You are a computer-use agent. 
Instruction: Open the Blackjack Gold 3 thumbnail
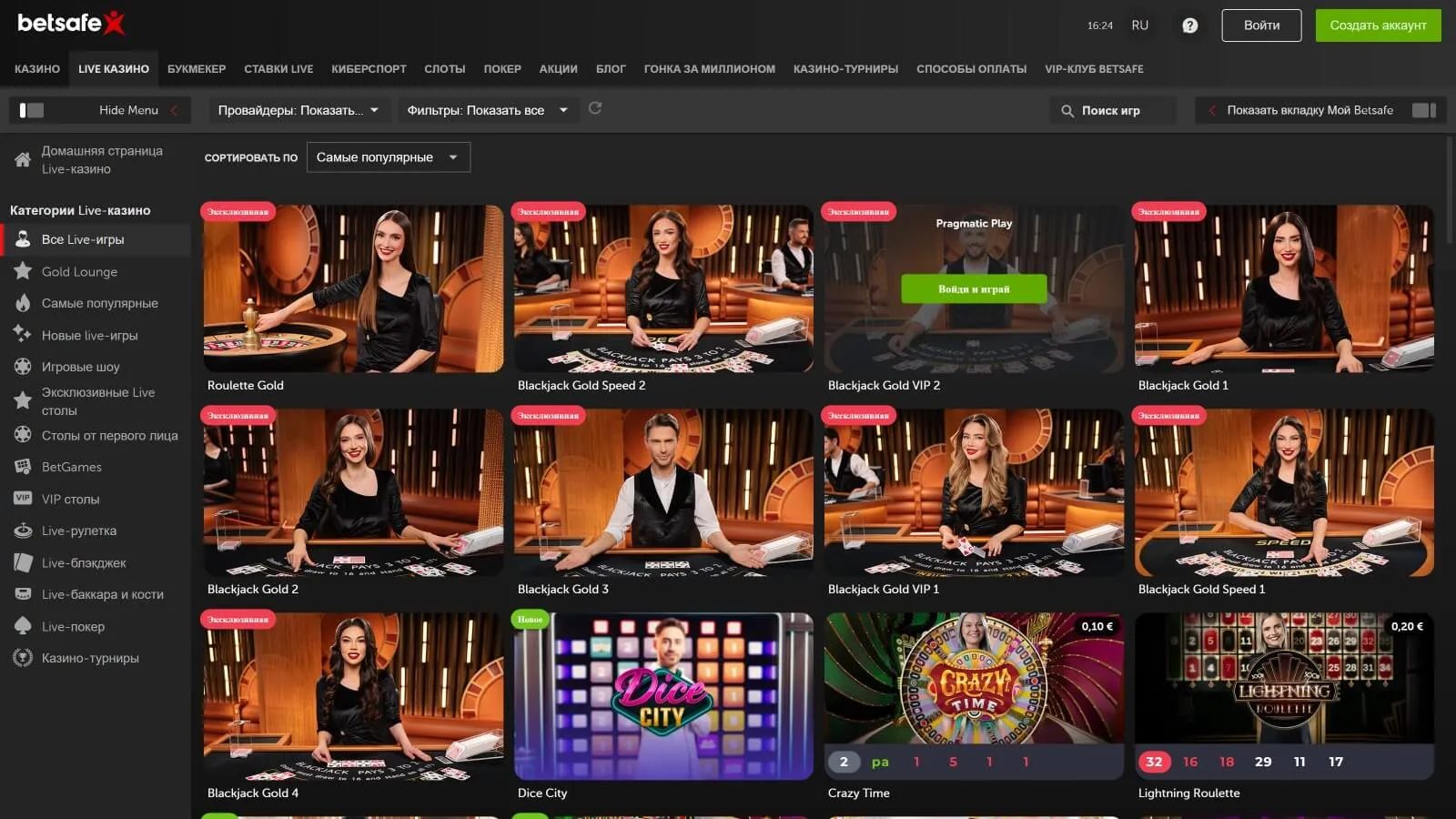663,492
